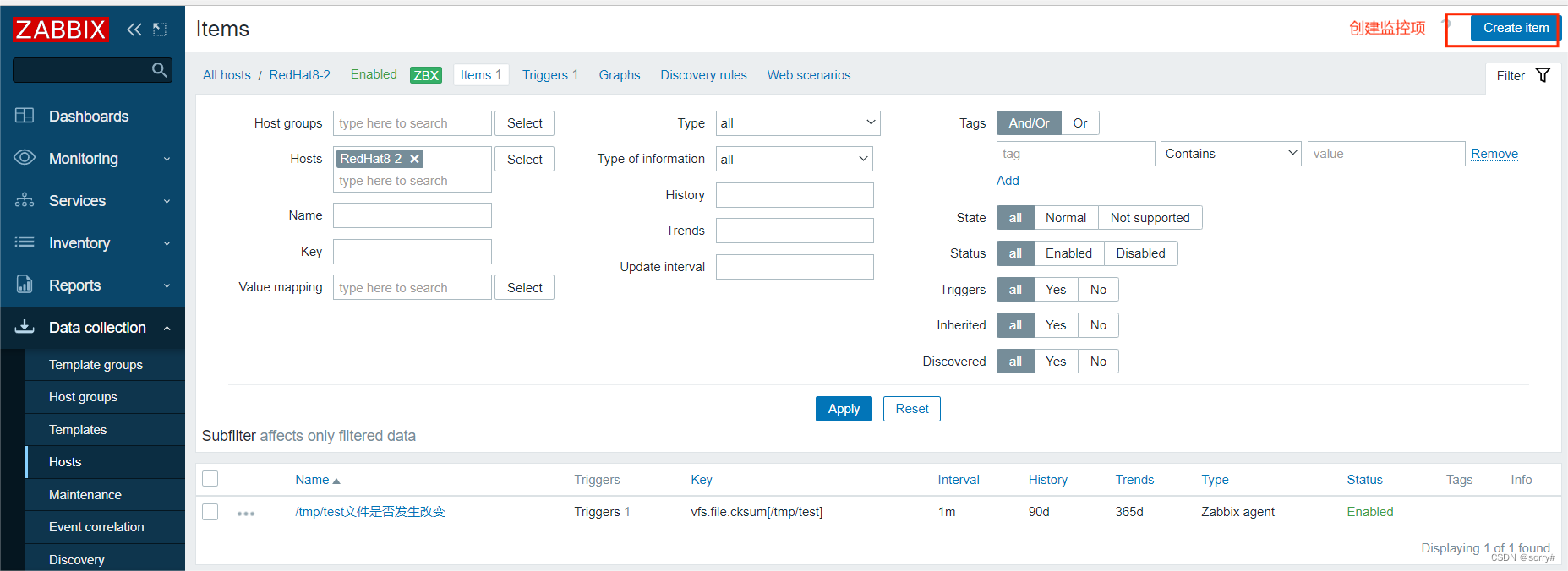
Task: Set Status filter to Enabled
Action: click(1068, 253)
